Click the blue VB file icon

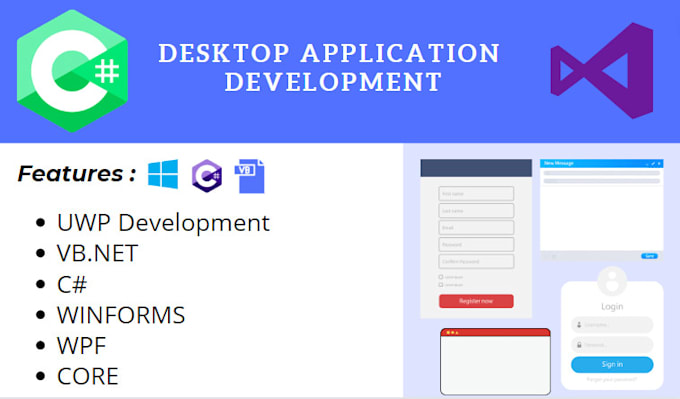[249, 176]
